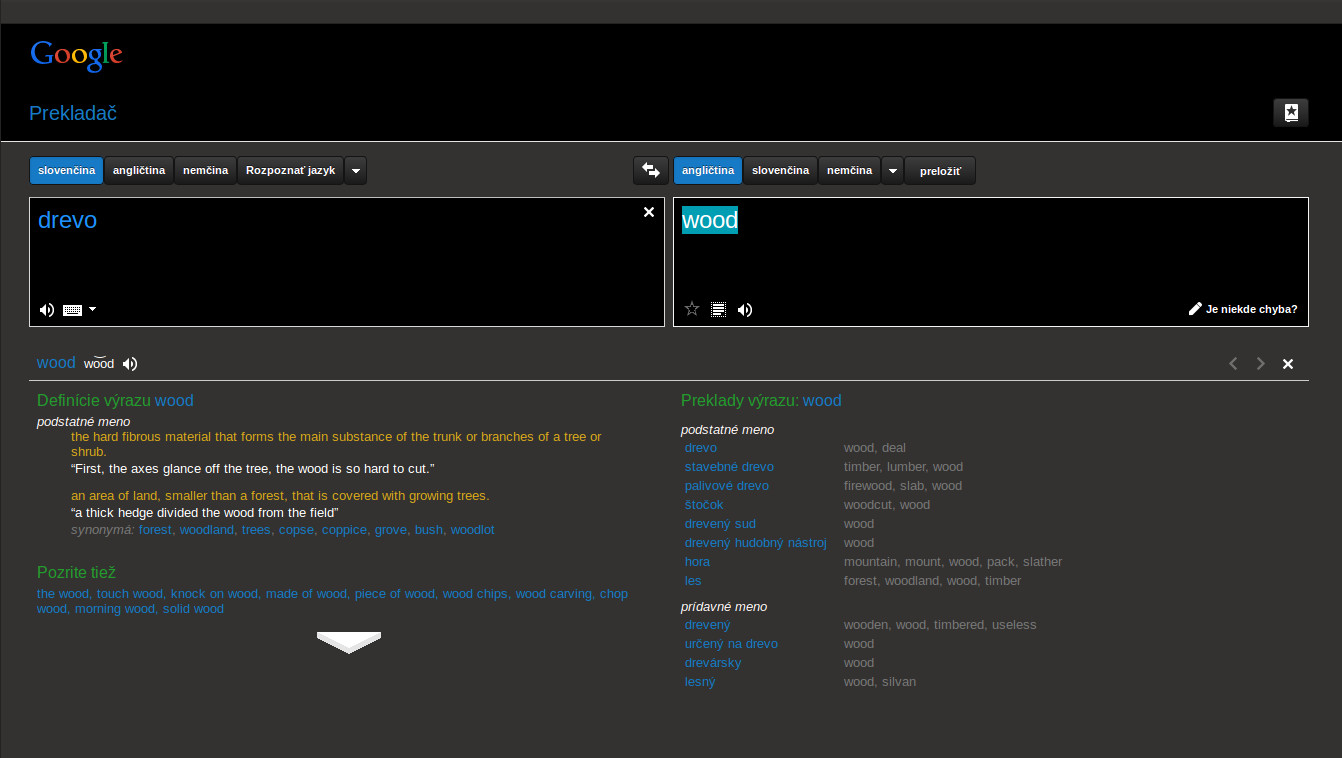The height and width of the screenshot is (758, 1342).
Task: Open related phrase 'knock on wood'
Action: click(x=214, y=594)
